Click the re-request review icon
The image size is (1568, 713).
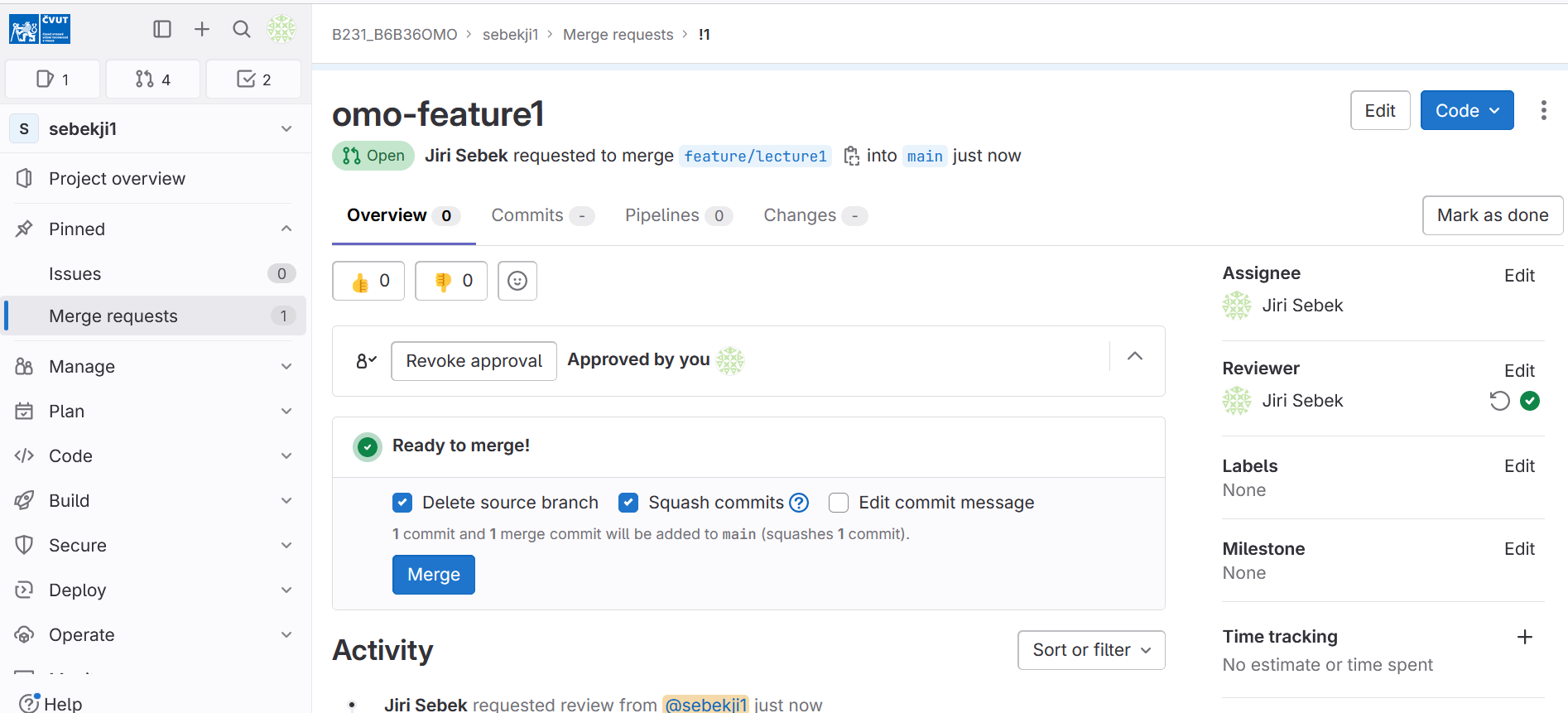pyautogui.click(x=1499, y=402)
